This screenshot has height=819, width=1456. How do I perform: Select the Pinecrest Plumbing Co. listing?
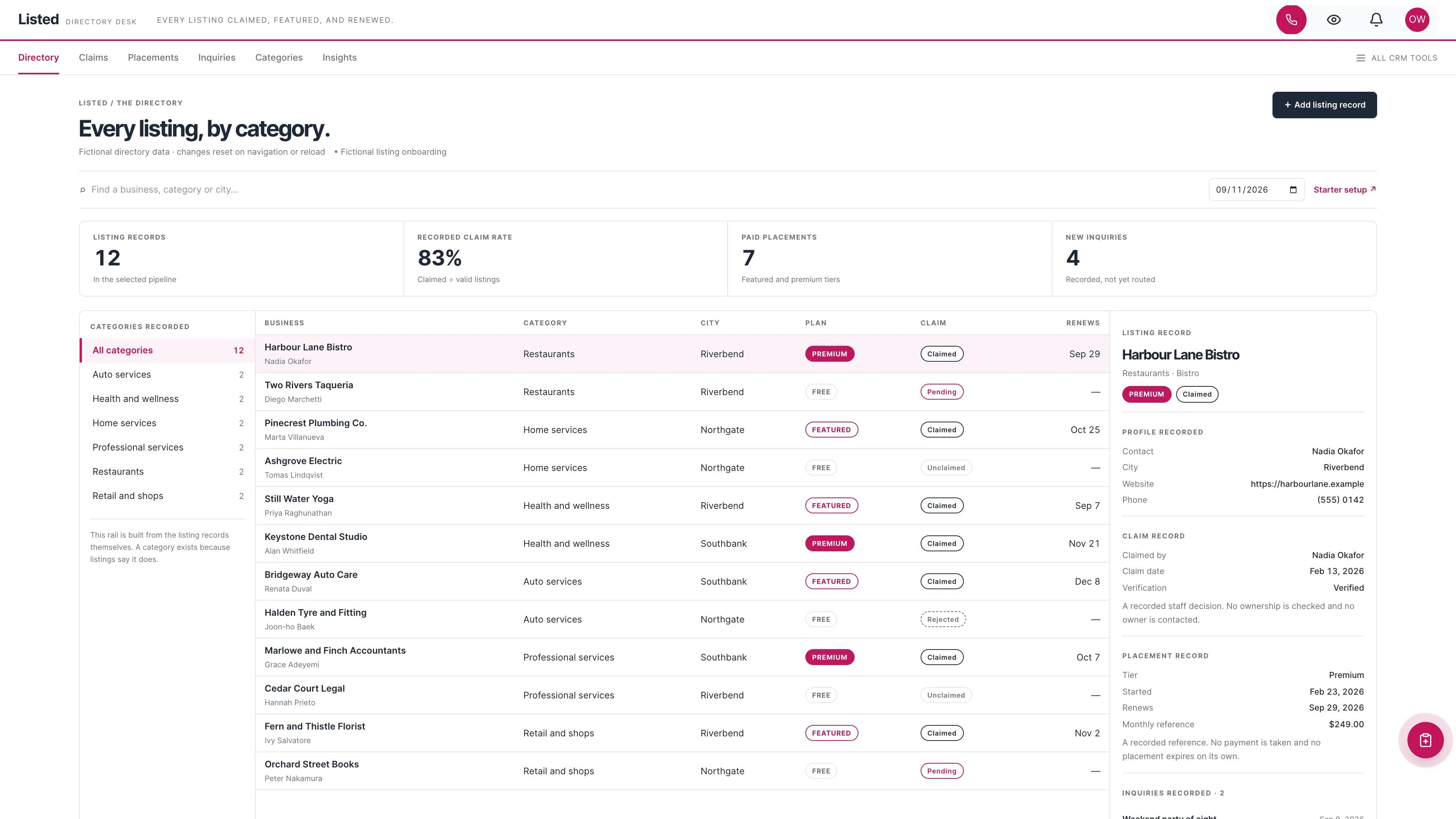click(682, 430)
